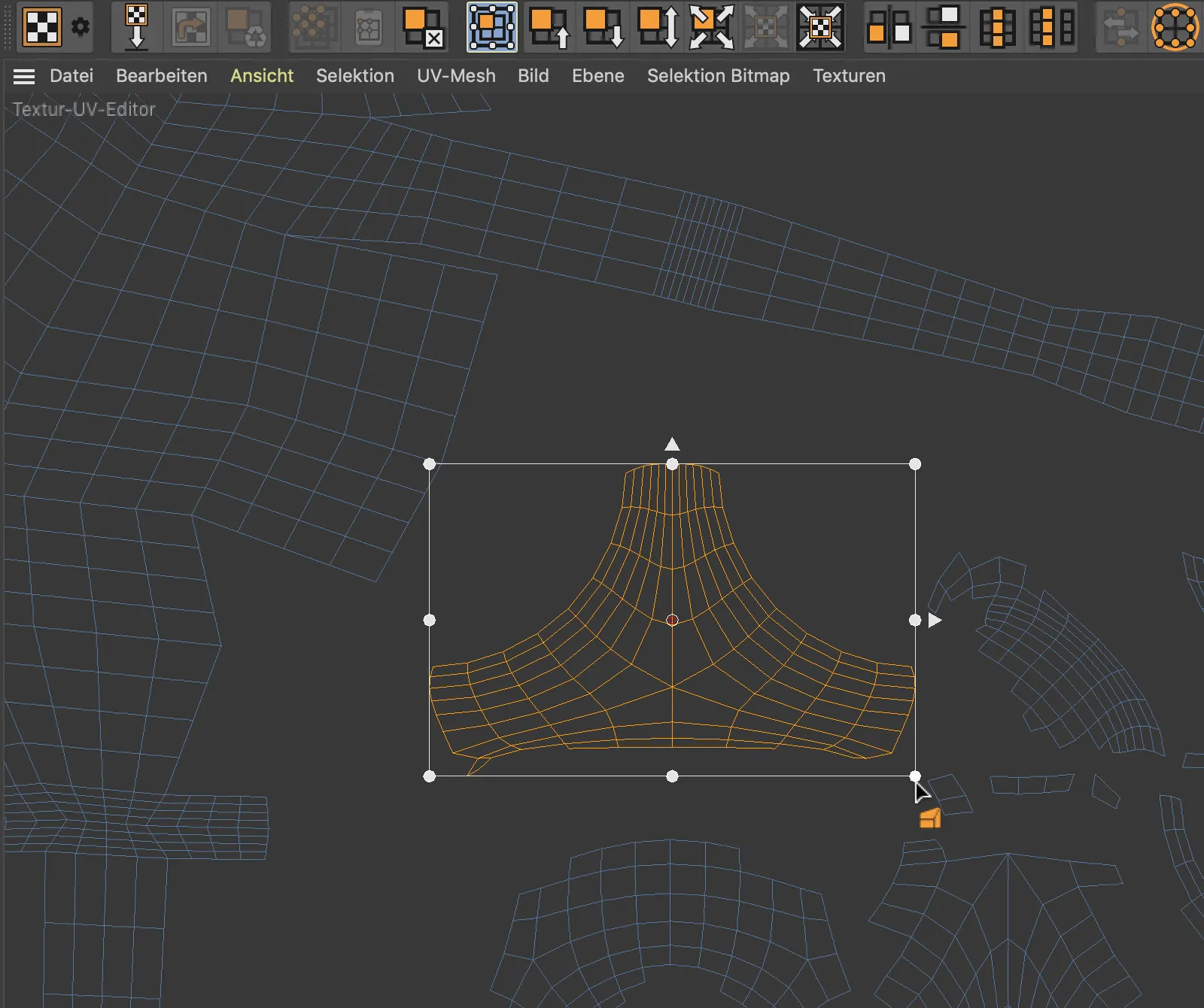Select the active UV transform tool icon
The width and height of the screenshot is (1204, 1008).
click(492, 27)
